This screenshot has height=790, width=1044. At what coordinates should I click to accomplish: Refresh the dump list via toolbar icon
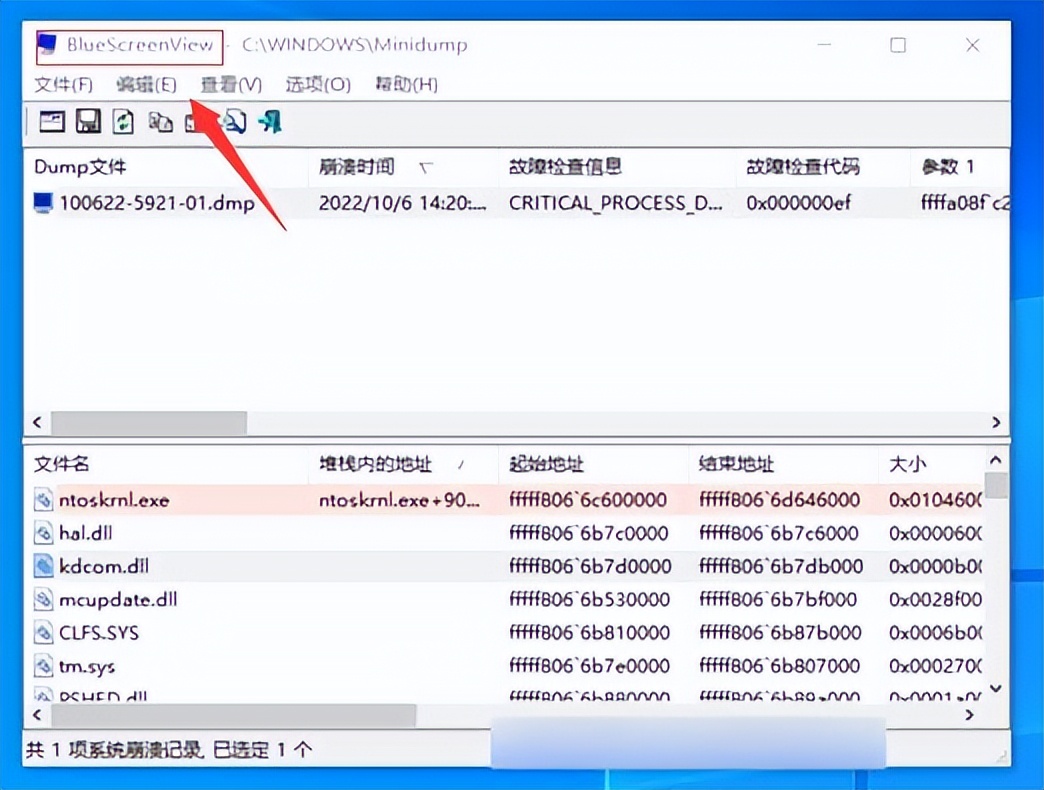tap(122, 121)
